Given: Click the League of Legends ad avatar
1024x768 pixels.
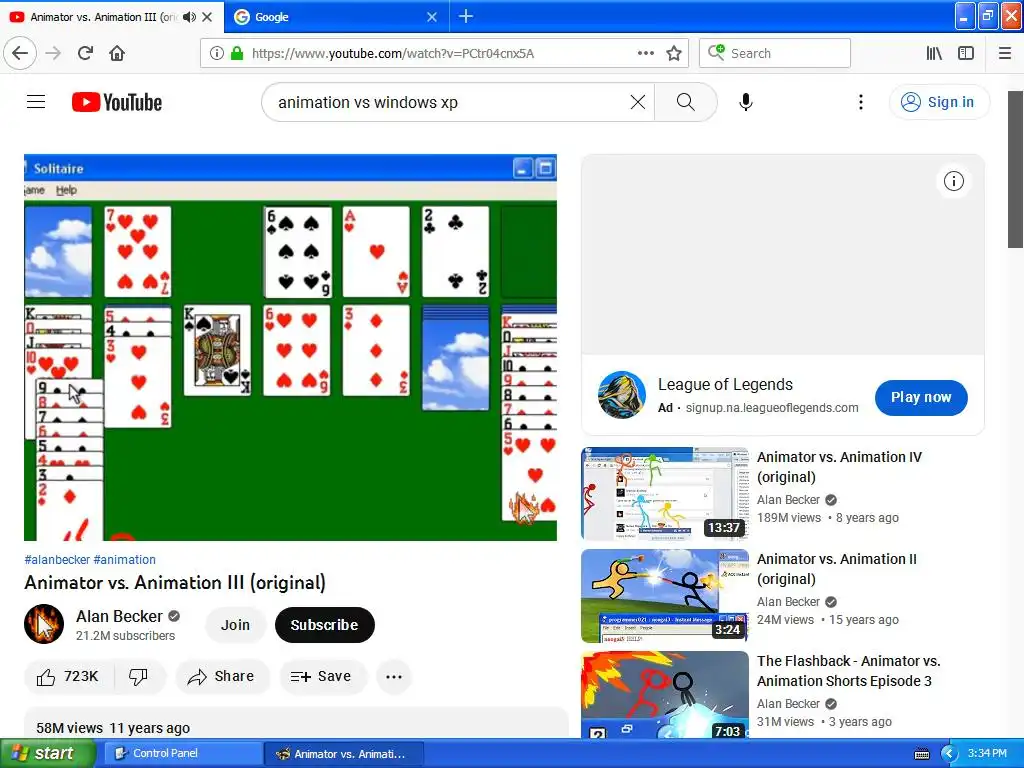Looking at the screenshot, I should (621, 395).
